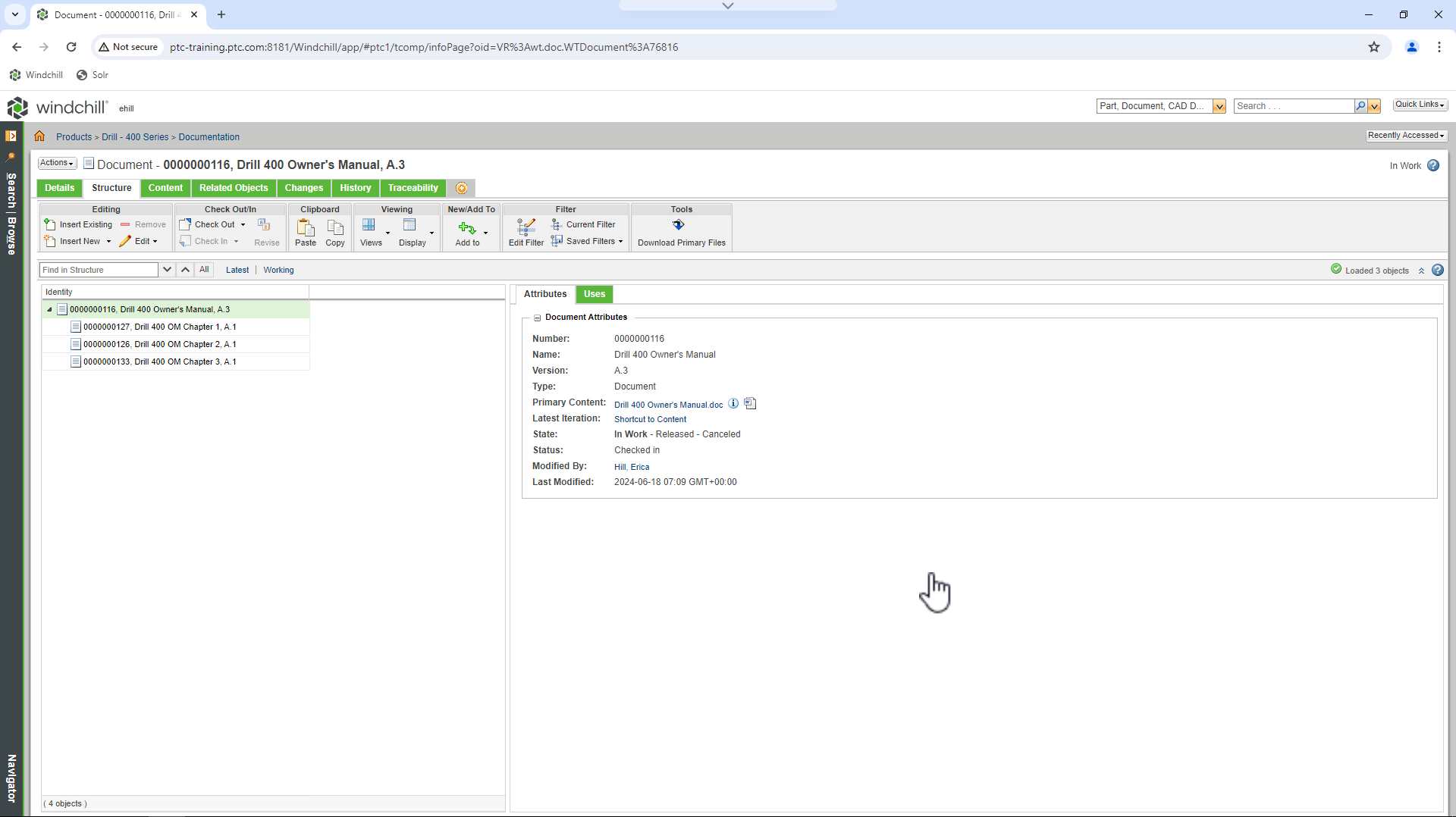Click the Current Filter icon
1456x817 pixels.
point(556,224)
